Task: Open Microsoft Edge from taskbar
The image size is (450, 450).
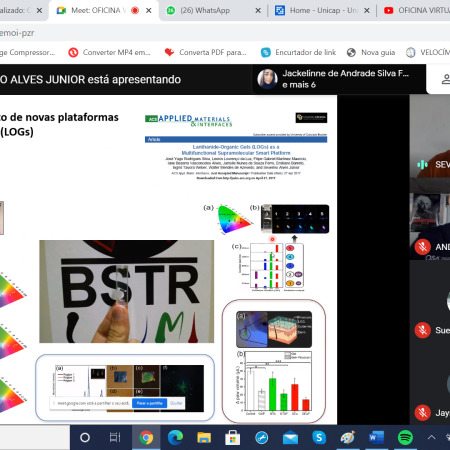Action: point(175,437)
